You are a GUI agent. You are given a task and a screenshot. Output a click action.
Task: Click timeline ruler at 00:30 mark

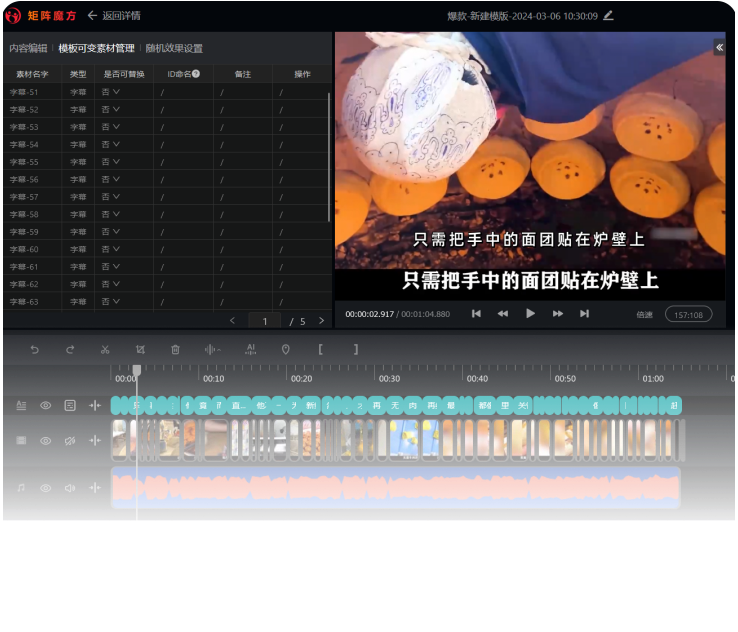click(x=389, y=378)
